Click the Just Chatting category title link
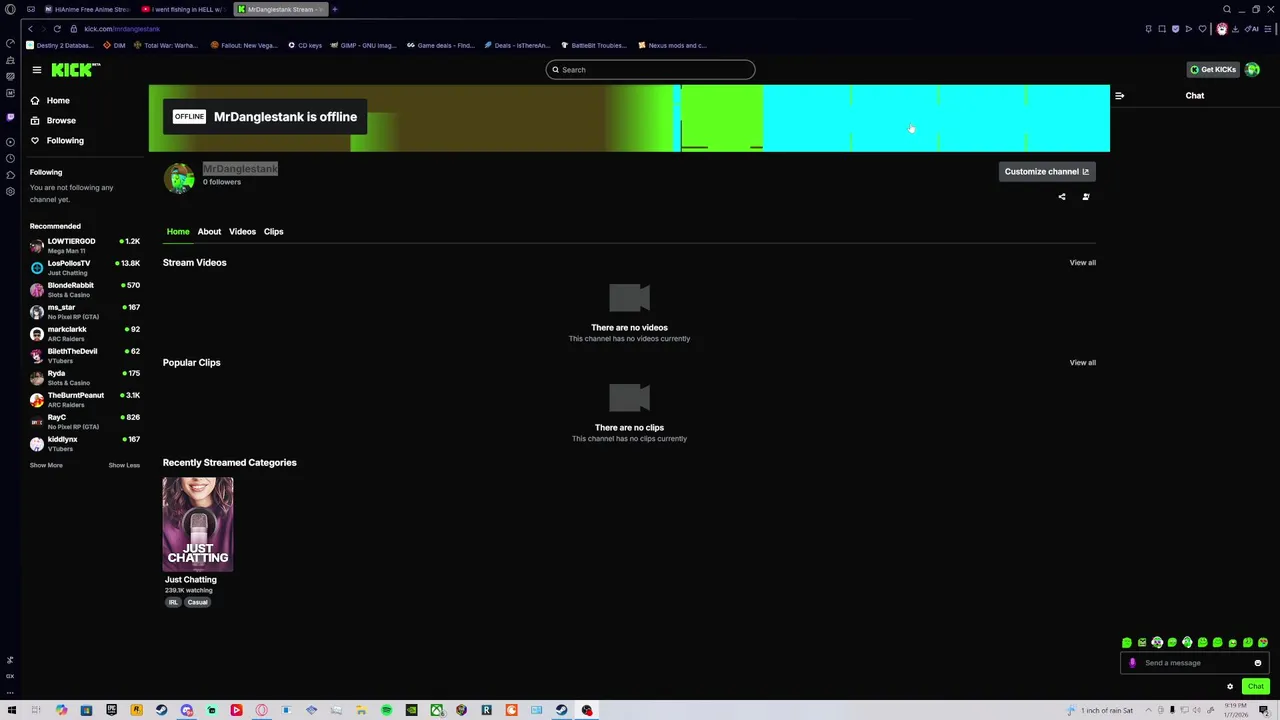This screenshot has width=1280, height=720. point(190,580)
